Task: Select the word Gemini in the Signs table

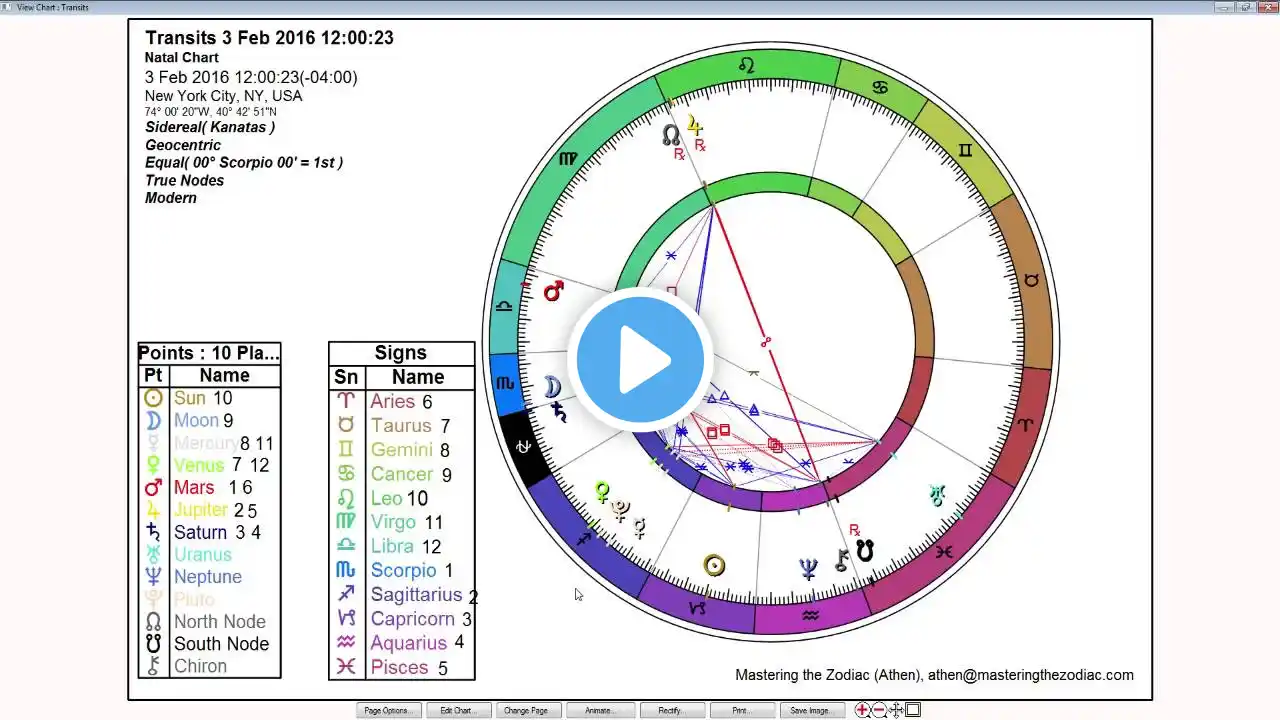Action: 402,450
